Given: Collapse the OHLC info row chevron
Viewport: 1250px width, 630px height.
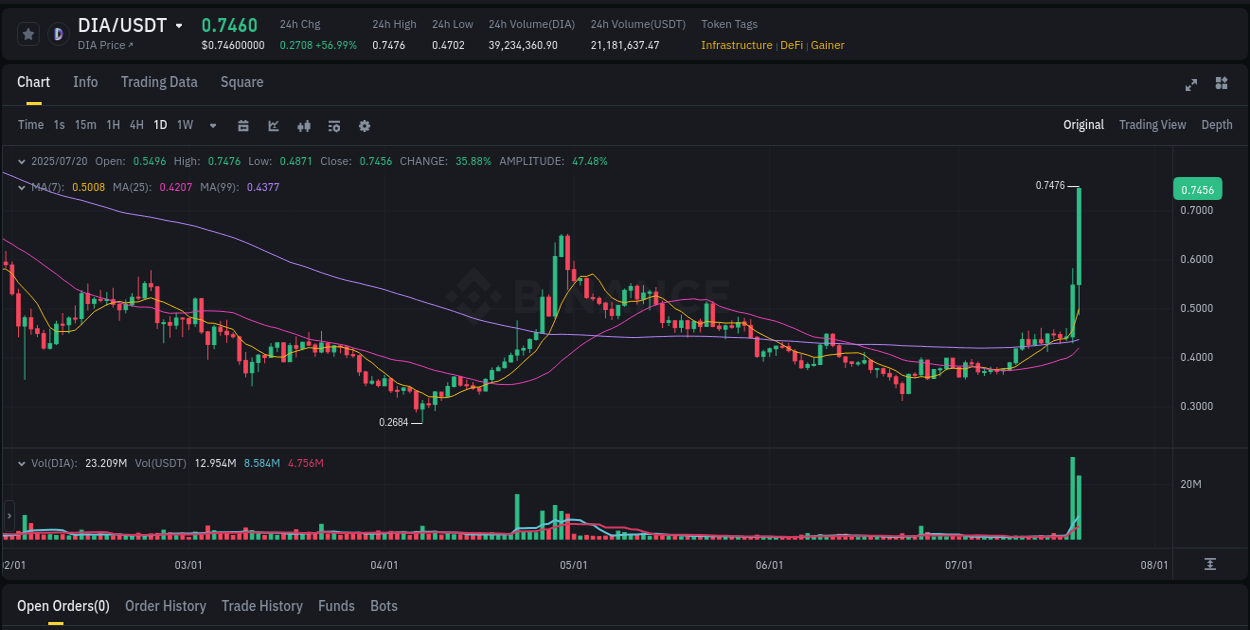Looking at the screenshot, I should coord(21,160).
